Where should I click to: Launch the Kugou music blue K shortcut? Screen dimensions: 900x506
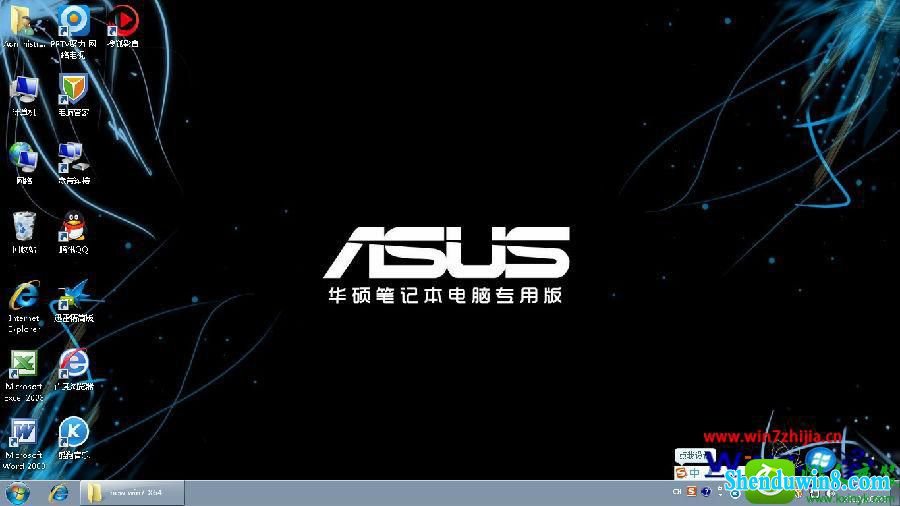tap(73, 438)
